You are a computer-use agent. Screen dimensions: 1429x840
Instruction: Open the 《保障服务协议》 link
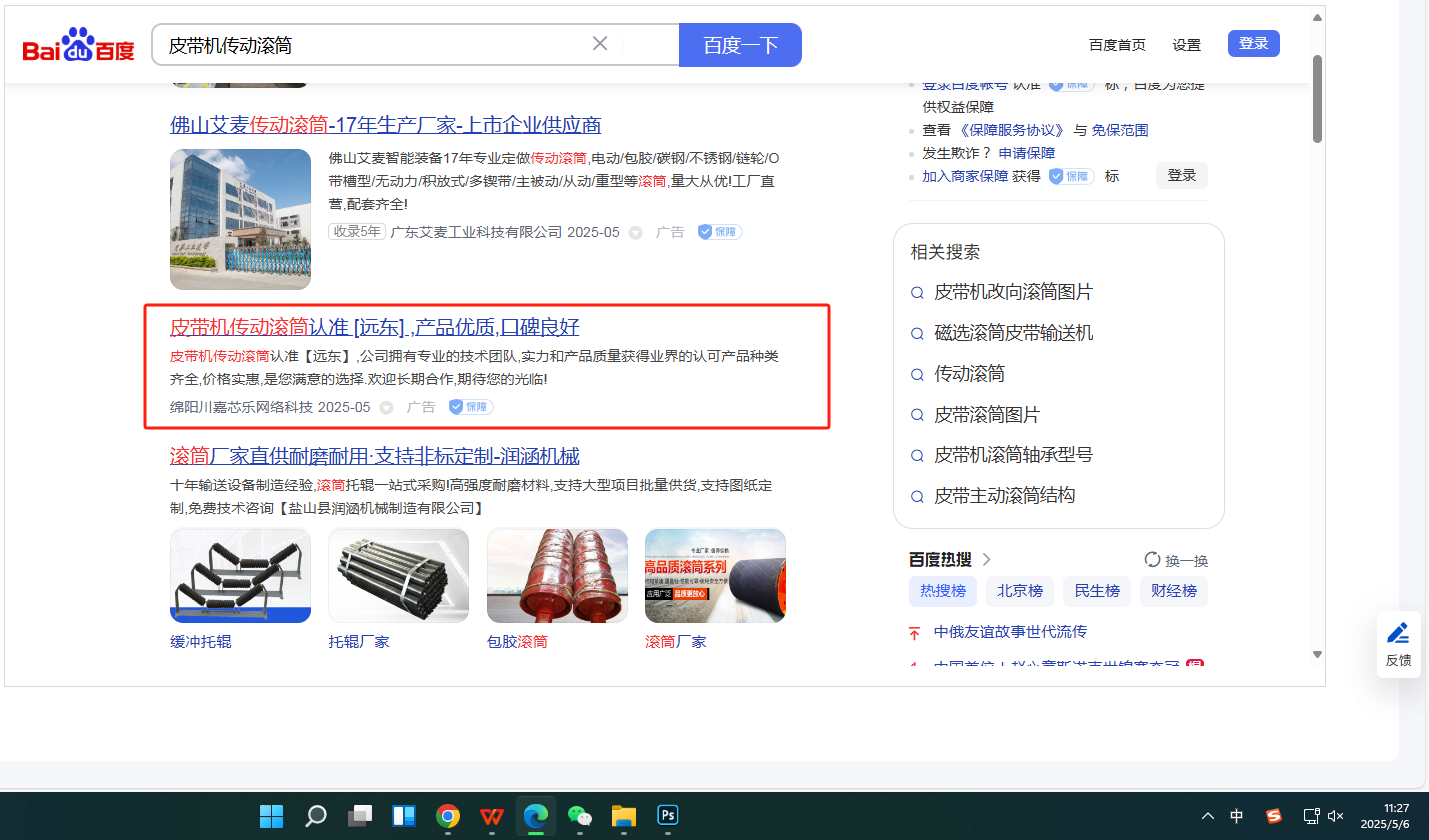point(1011,130)
